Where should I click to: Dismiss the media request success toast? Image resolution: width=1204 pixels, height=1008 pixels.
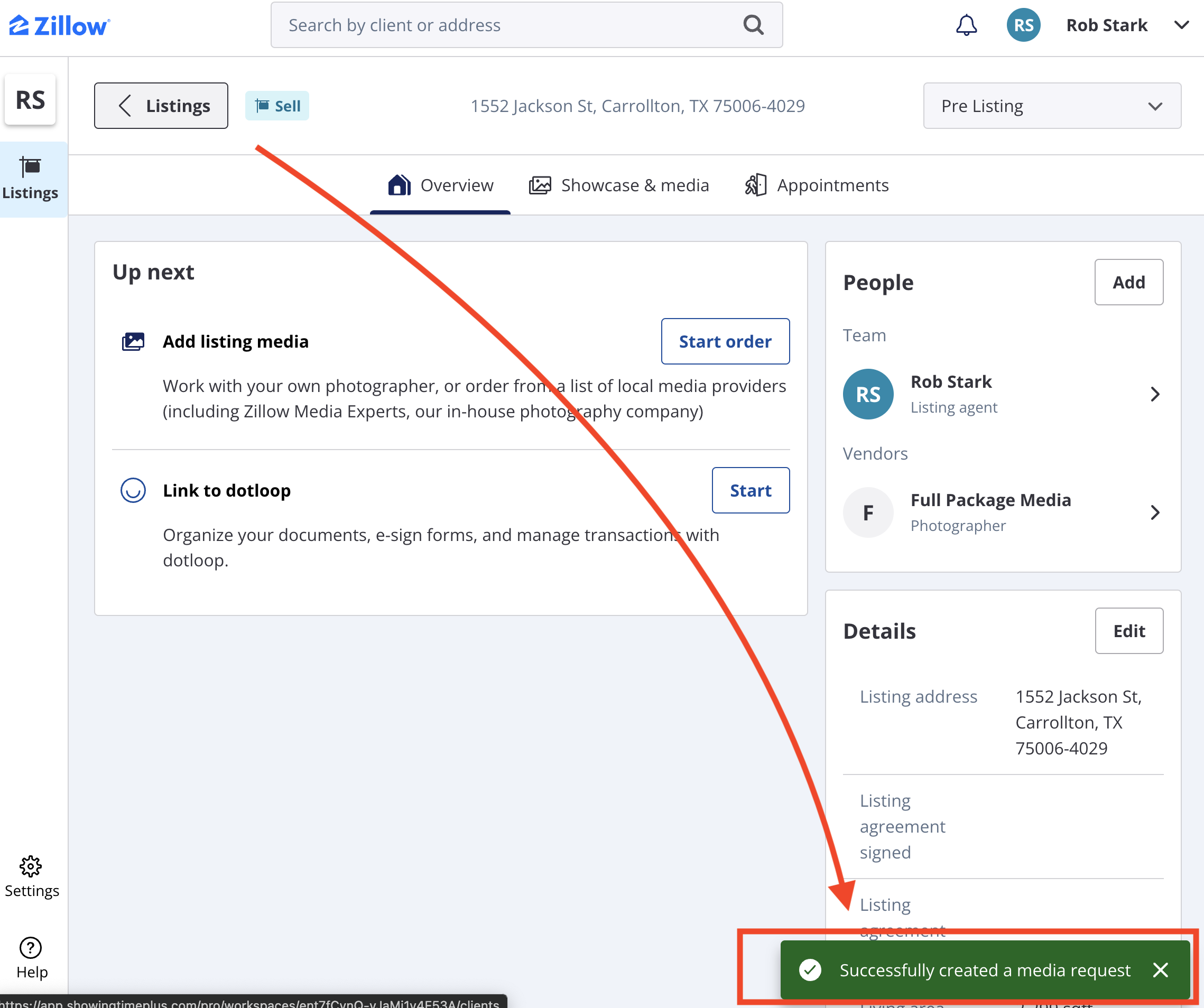[x=1161, y=970]
